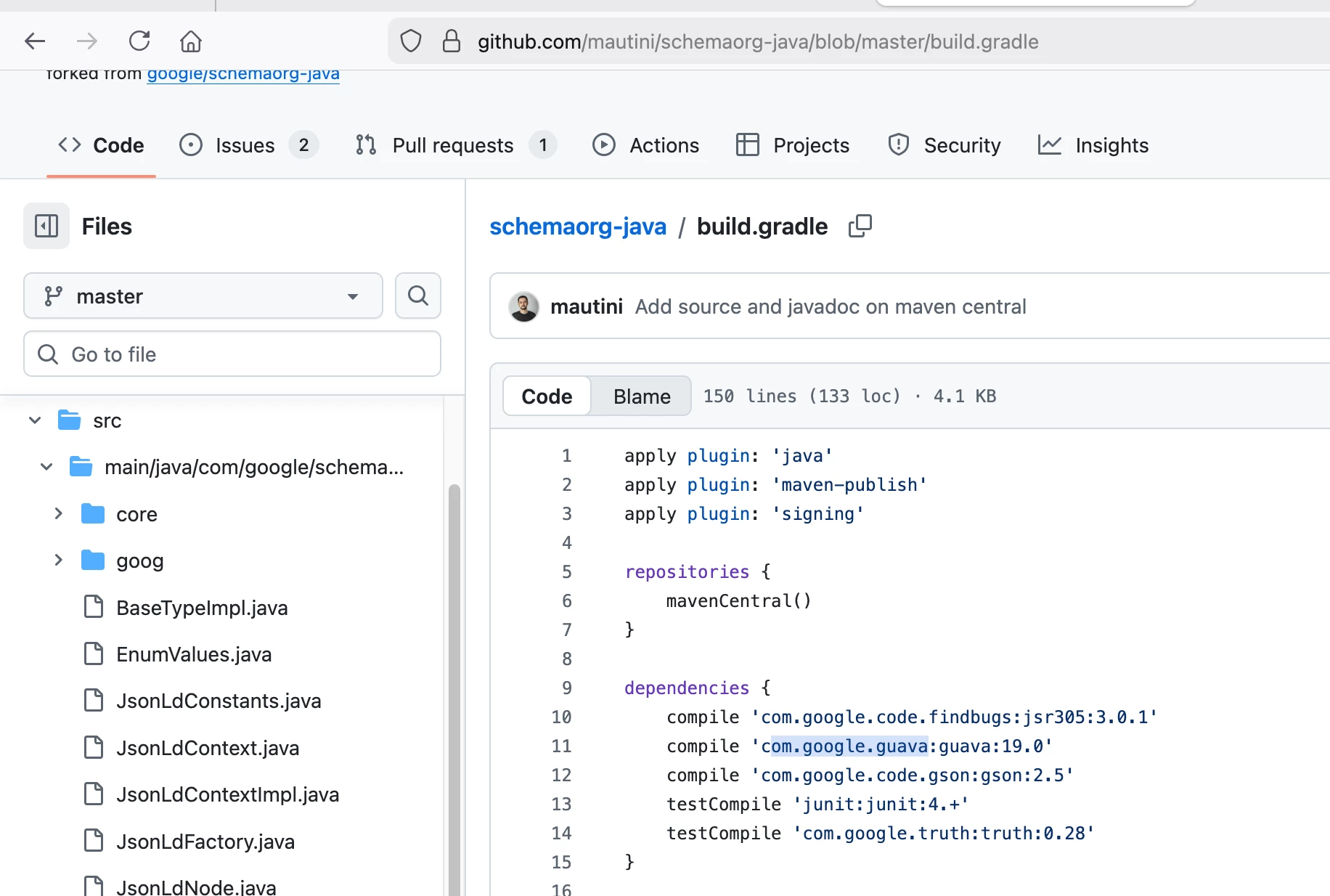Click line number 14
The width and height of the screenshot is (1330, 896).
[x=561, y=834]
